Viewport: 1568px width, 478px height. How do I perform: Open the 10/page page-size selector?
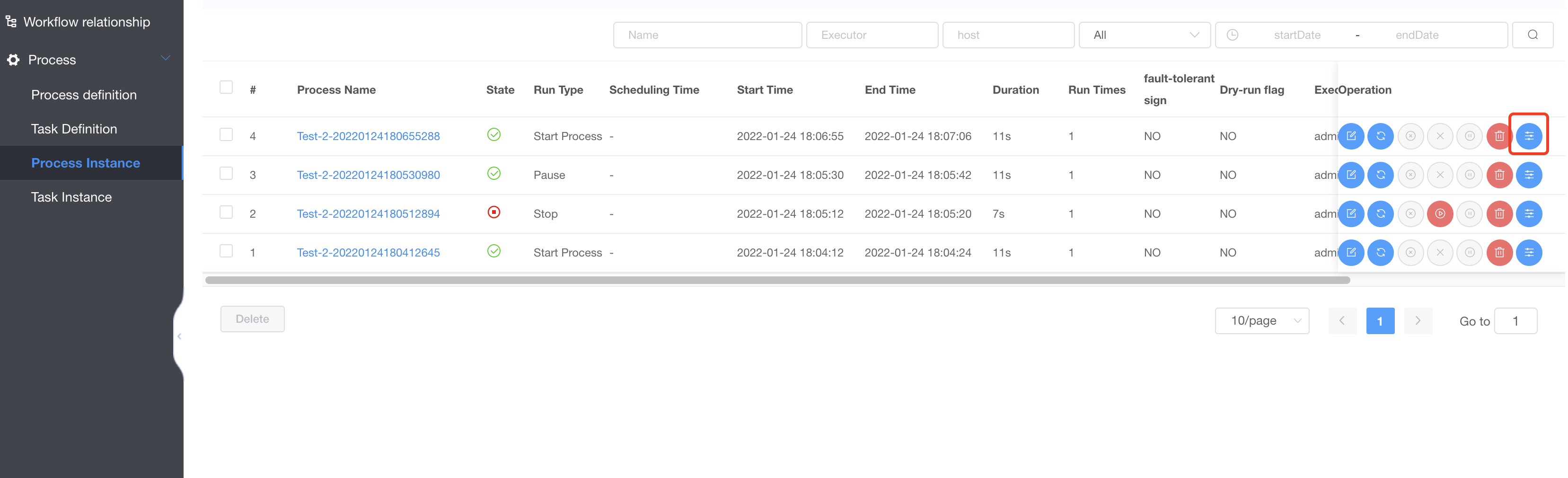(1262, 321)
